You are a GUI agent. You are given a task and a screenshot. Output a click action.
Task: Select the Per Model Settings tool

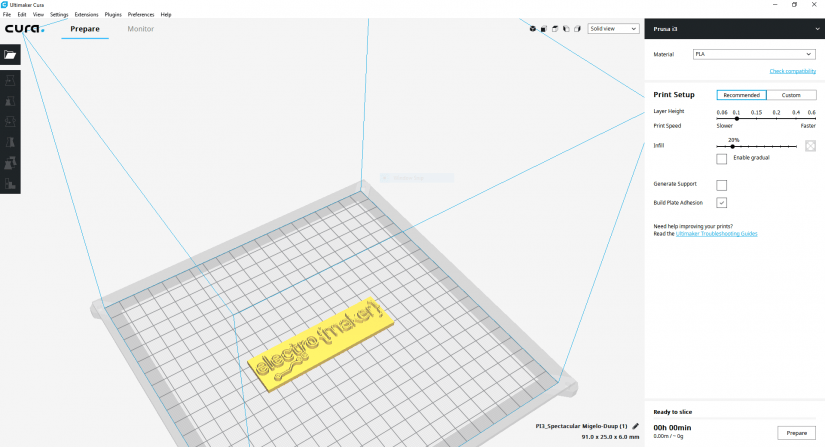(x=10, y=163)
